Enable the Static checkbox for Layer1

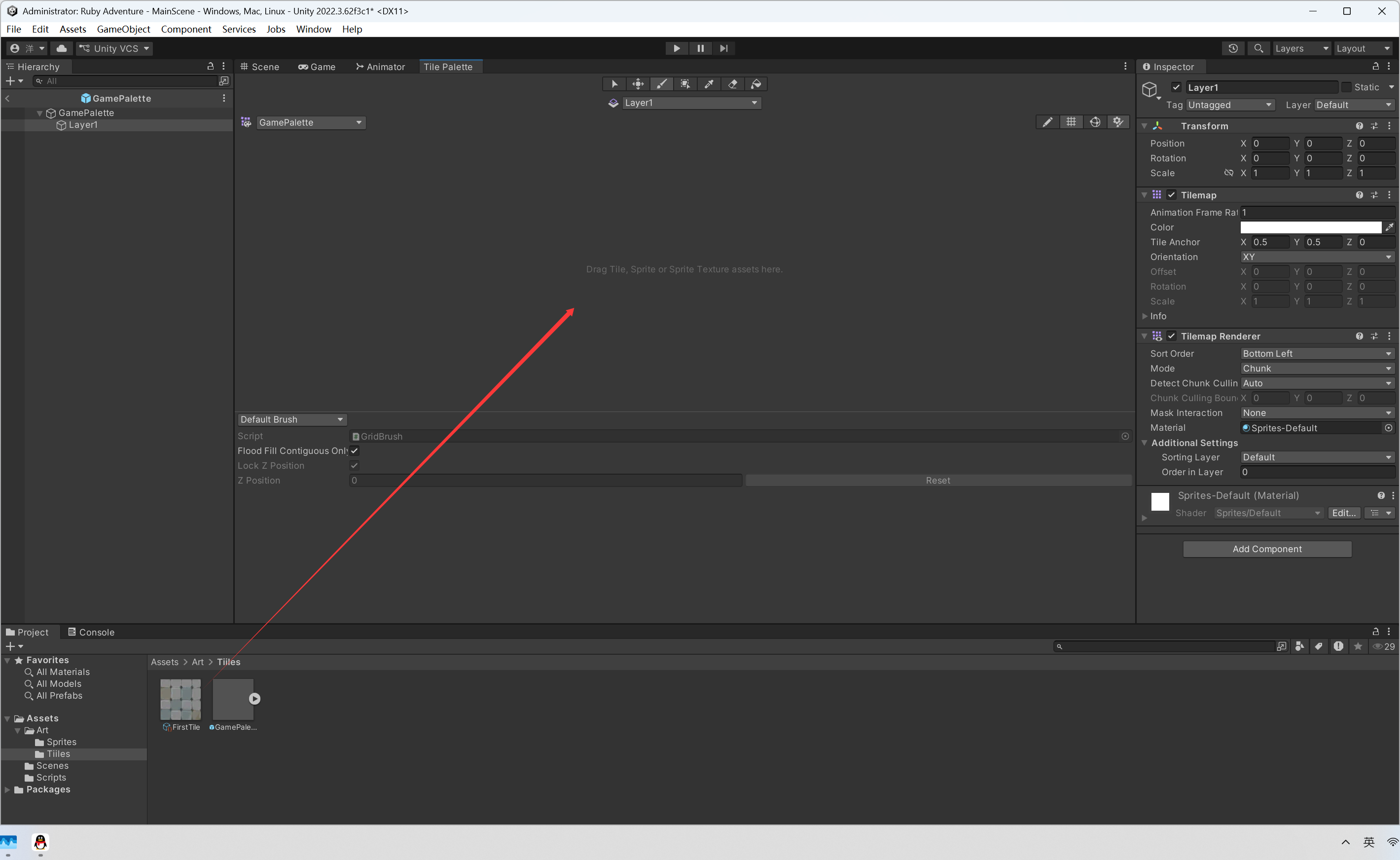1346,87
